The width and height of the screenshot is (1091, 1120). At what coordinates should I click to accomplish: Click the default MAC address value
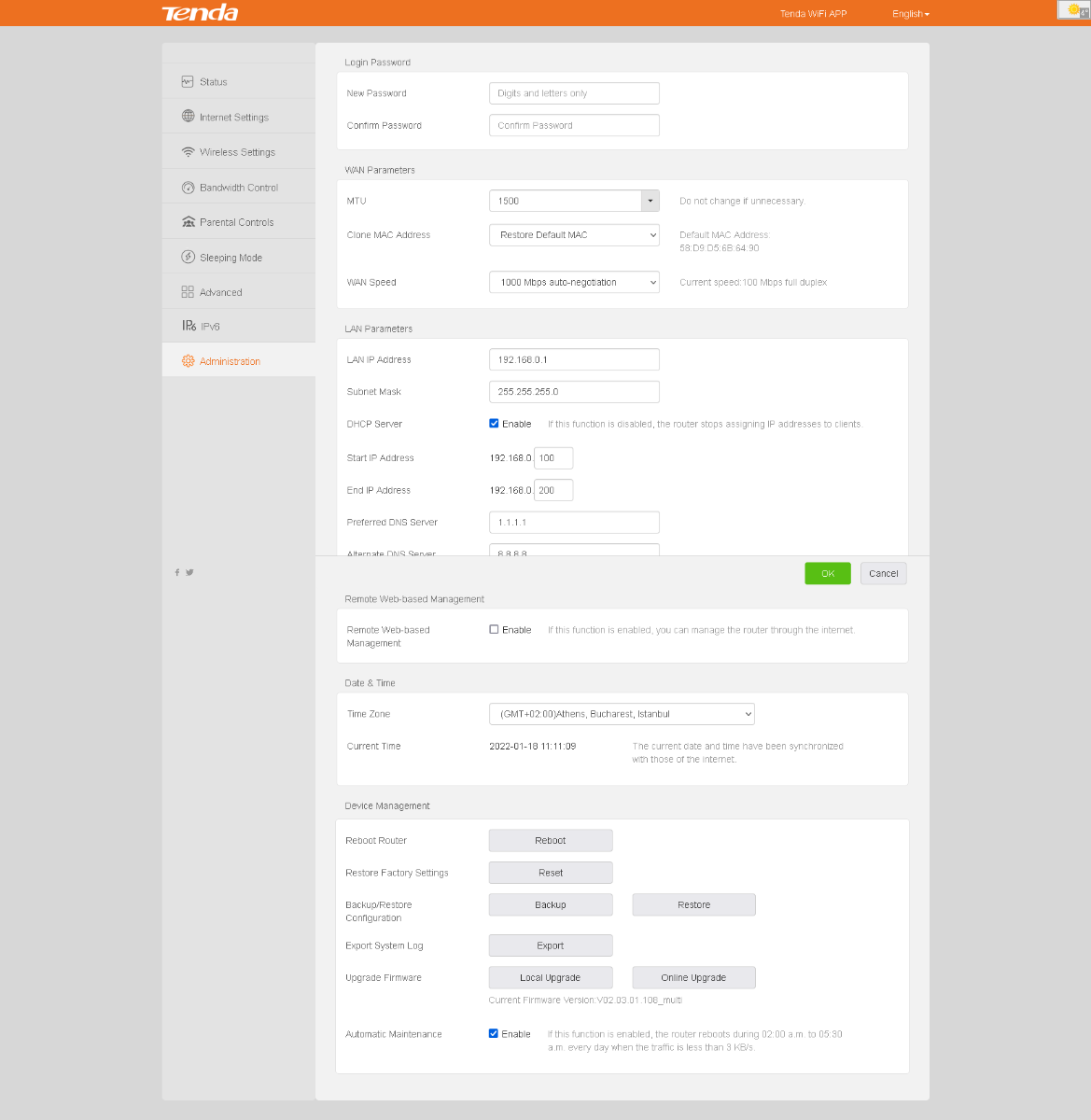(x=719, y=248)
